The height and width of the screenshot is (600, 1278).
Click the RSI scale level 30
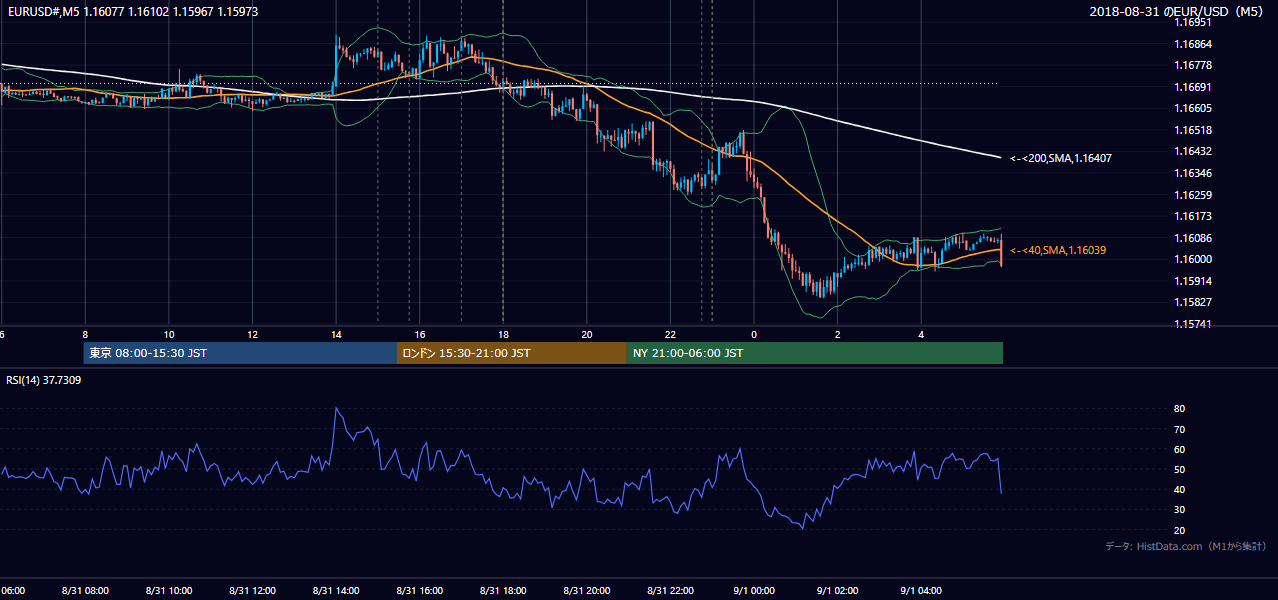[1179, 510]
